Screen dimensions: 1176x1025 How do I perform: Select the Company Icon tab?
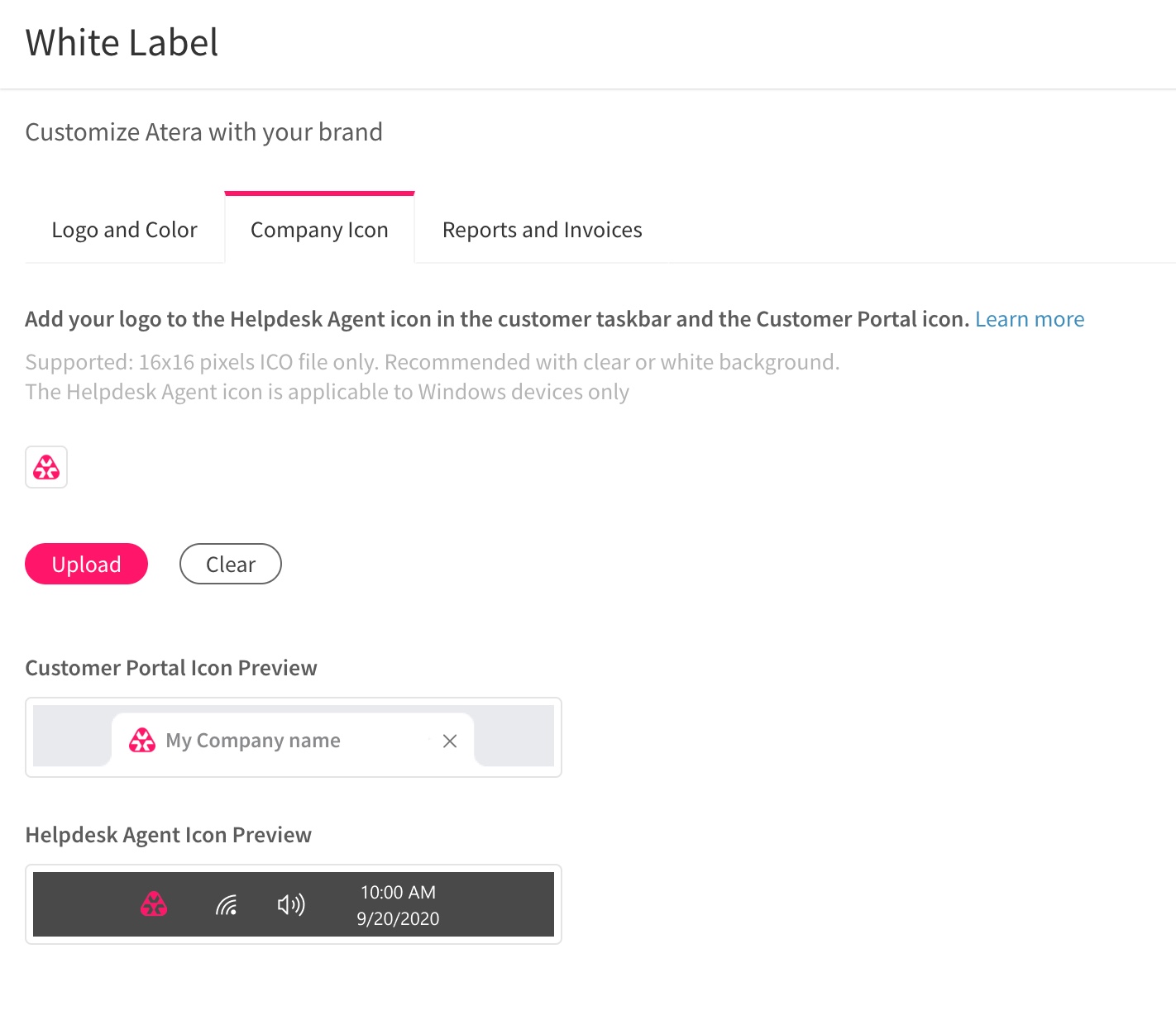pyautogui.click(x=319, y=229)
